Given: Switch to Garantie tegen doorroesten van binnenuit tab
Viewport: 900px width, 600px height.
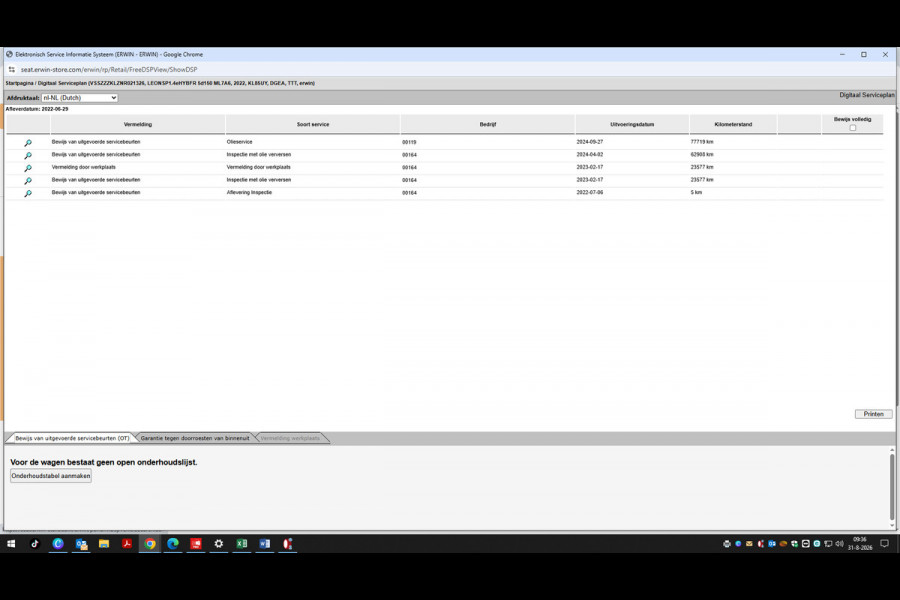Looking at the screenshot, I should tap(195, 438).
